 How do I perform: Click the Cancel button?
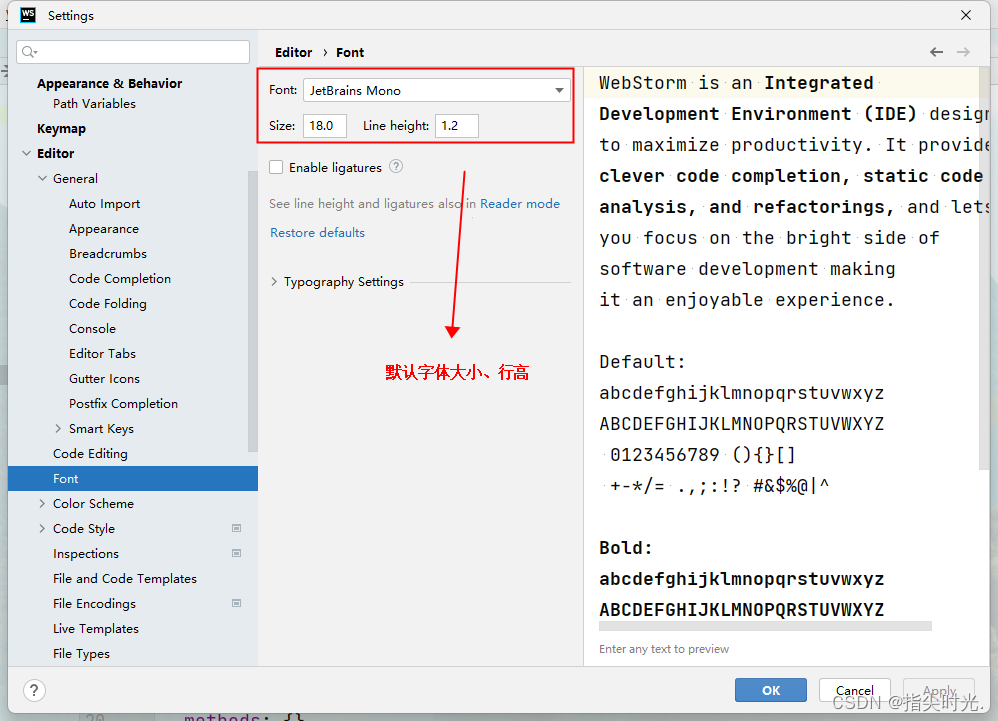tap(854, 690)
